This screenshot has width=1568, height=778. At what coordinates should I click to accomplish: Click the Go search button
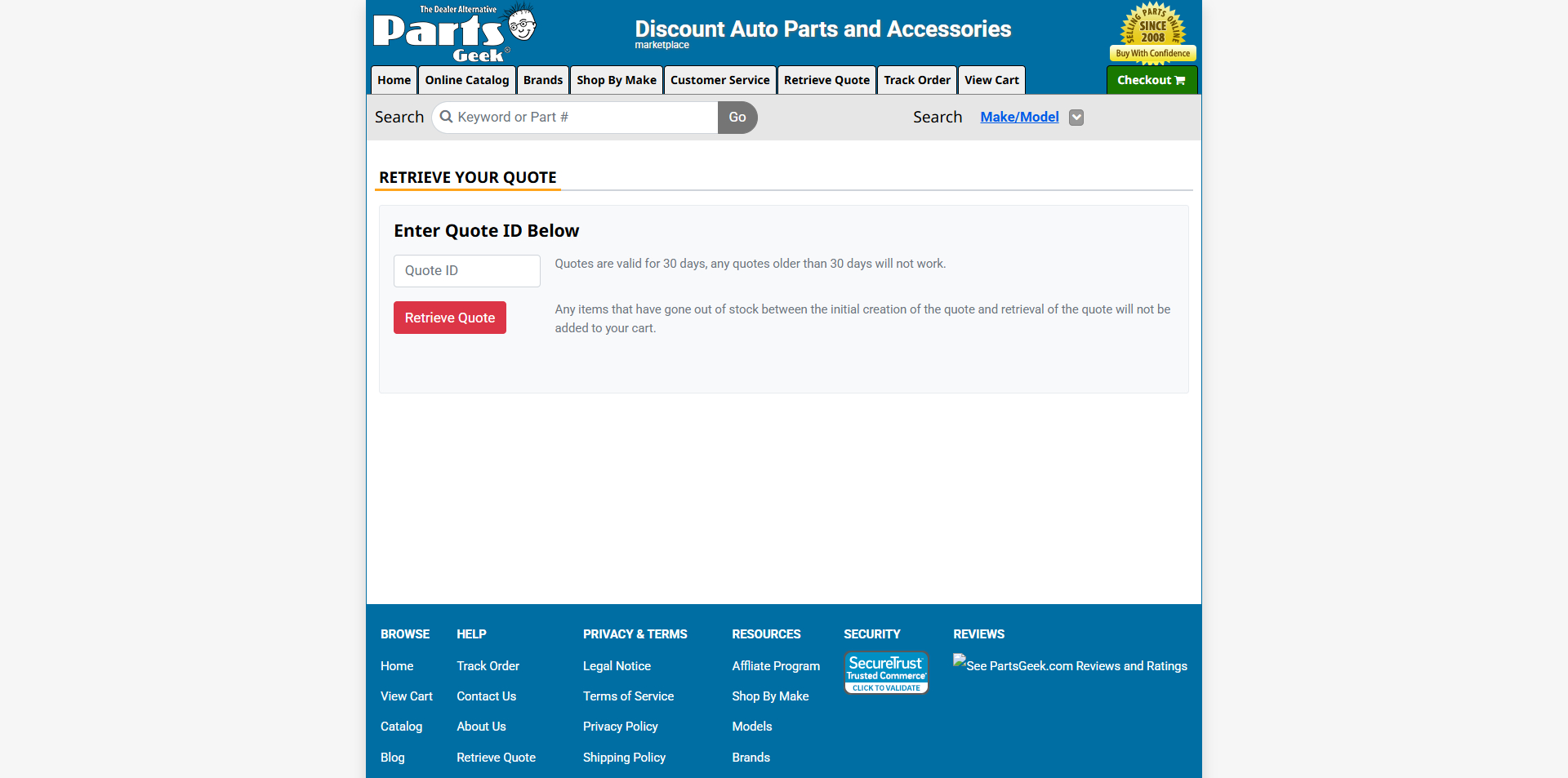point(737,118)
